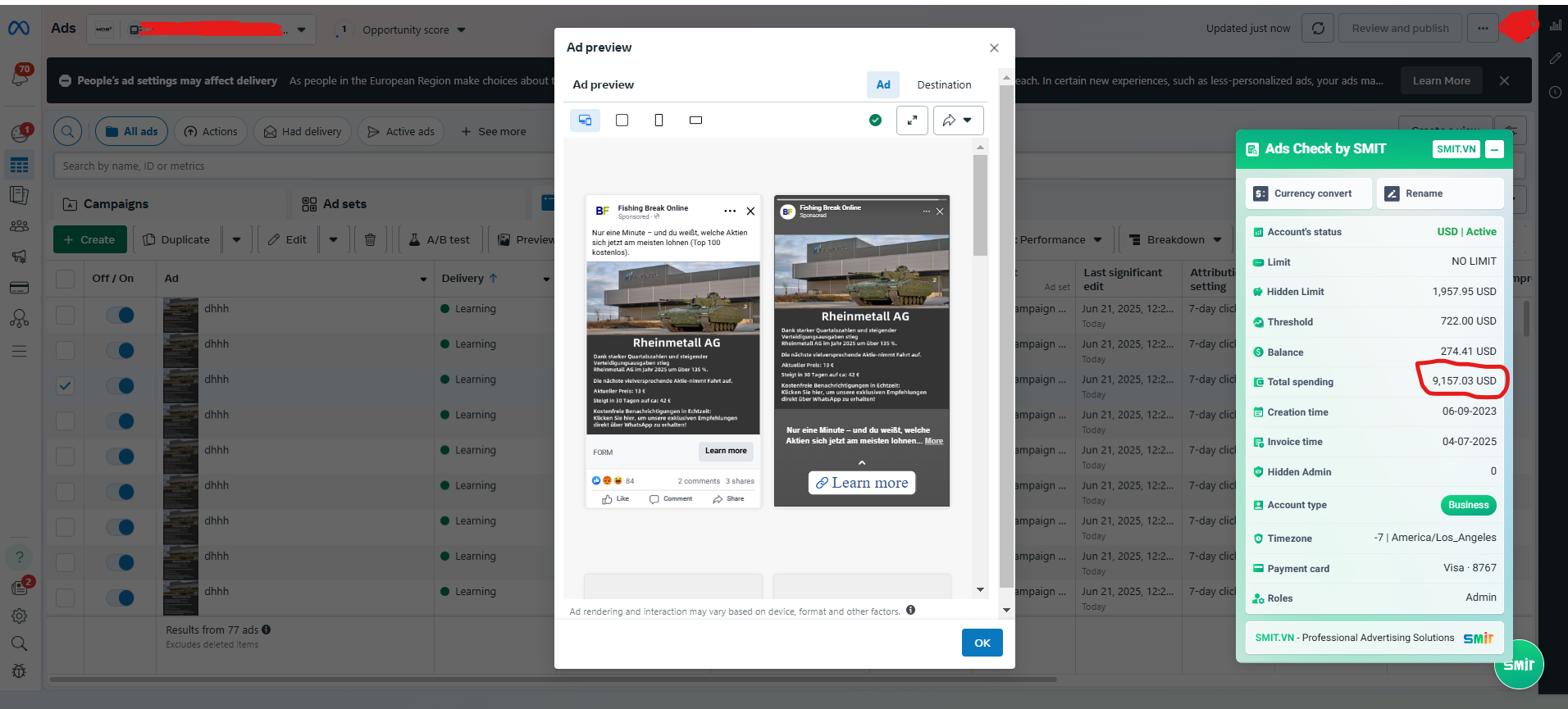
Task: Select desktop and mobile combined preview icon
Action: (585, 120)
